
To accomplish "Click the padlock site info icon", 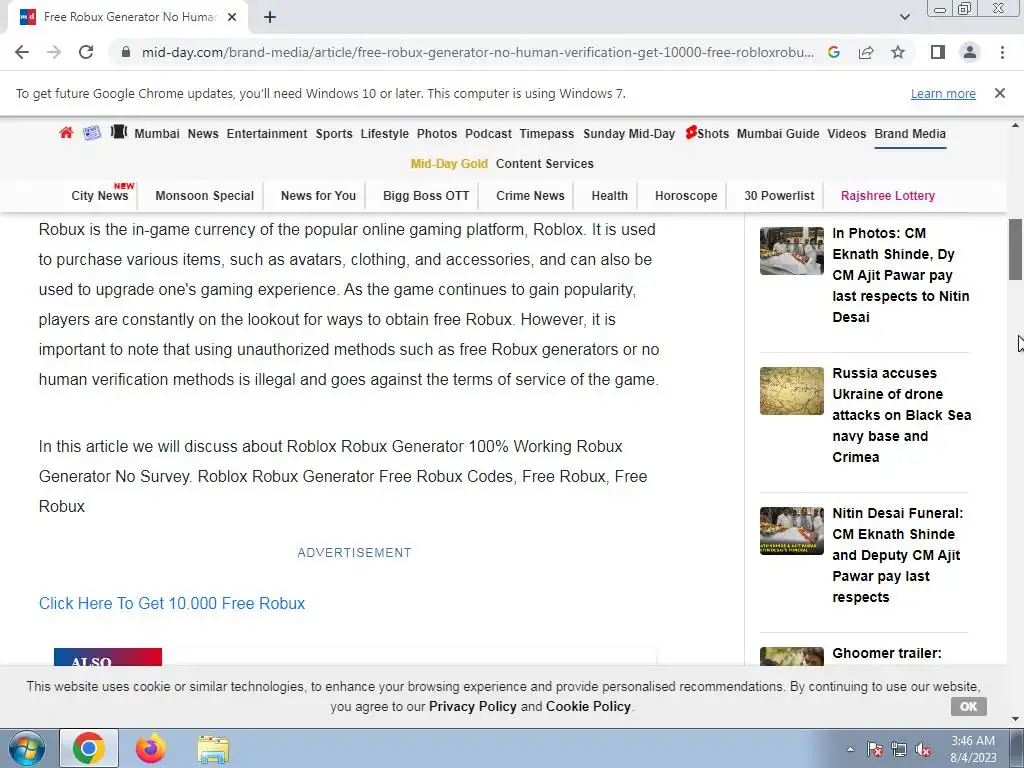I will pyautogui.click(x=126, y=52).
